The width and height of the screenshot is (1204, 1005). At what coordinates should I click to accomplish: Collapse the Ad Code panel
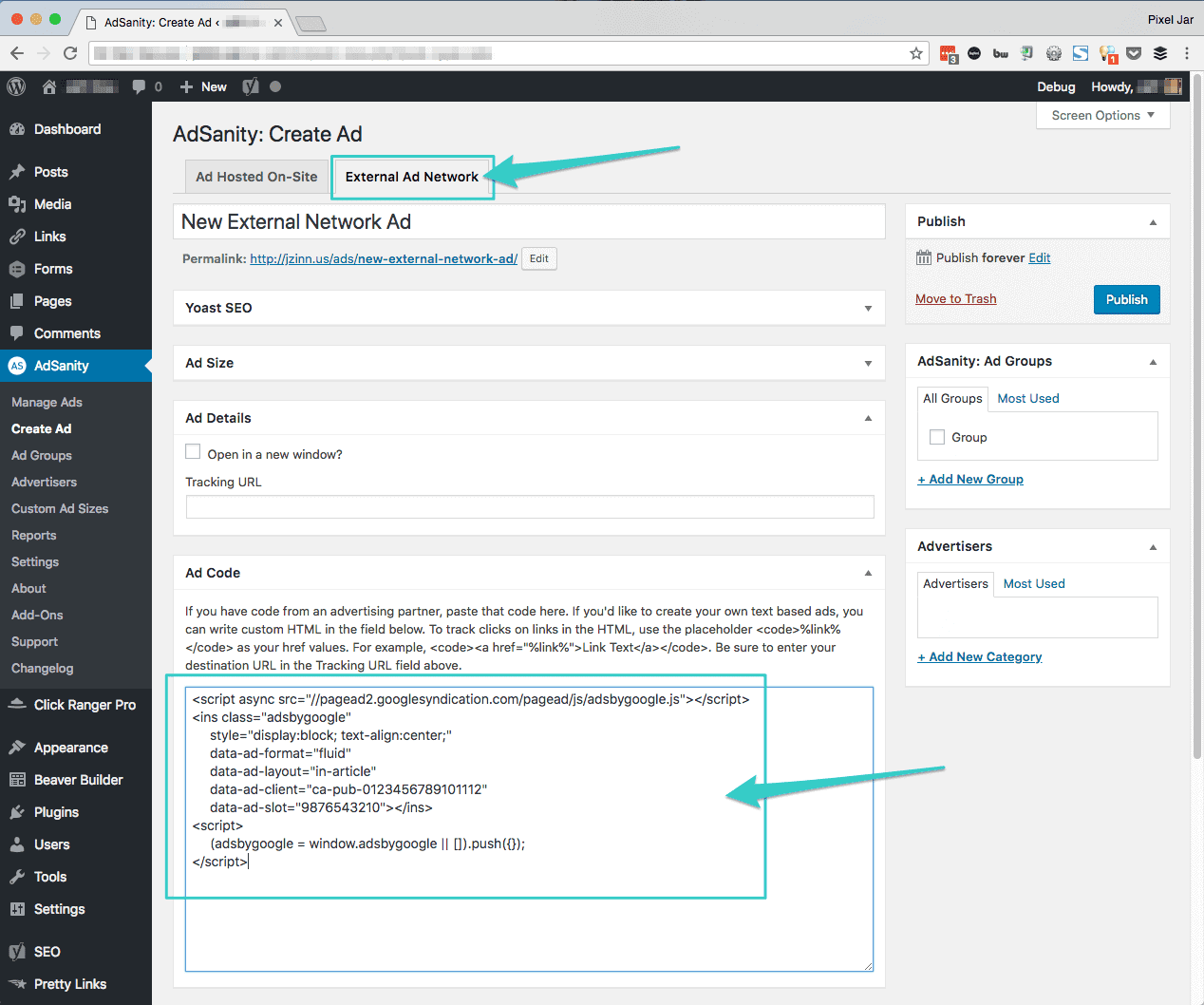click(x=868, y=573)
